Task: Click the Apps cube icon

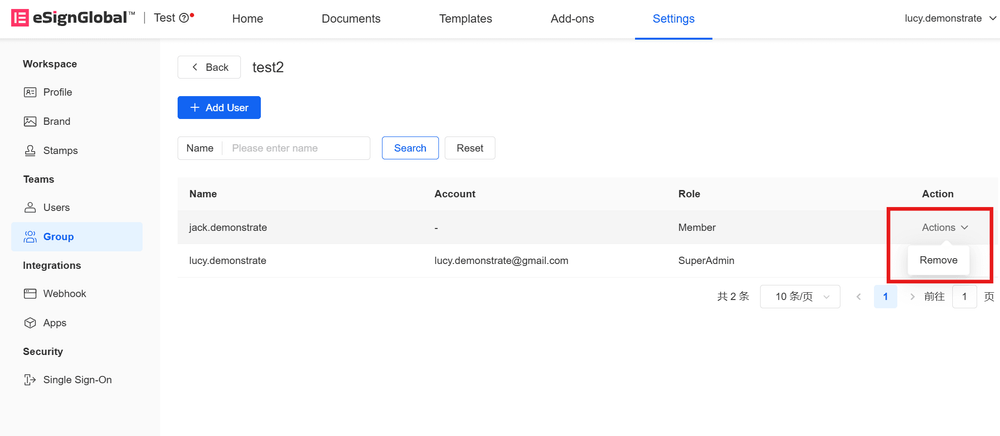Action: point(30,323)
